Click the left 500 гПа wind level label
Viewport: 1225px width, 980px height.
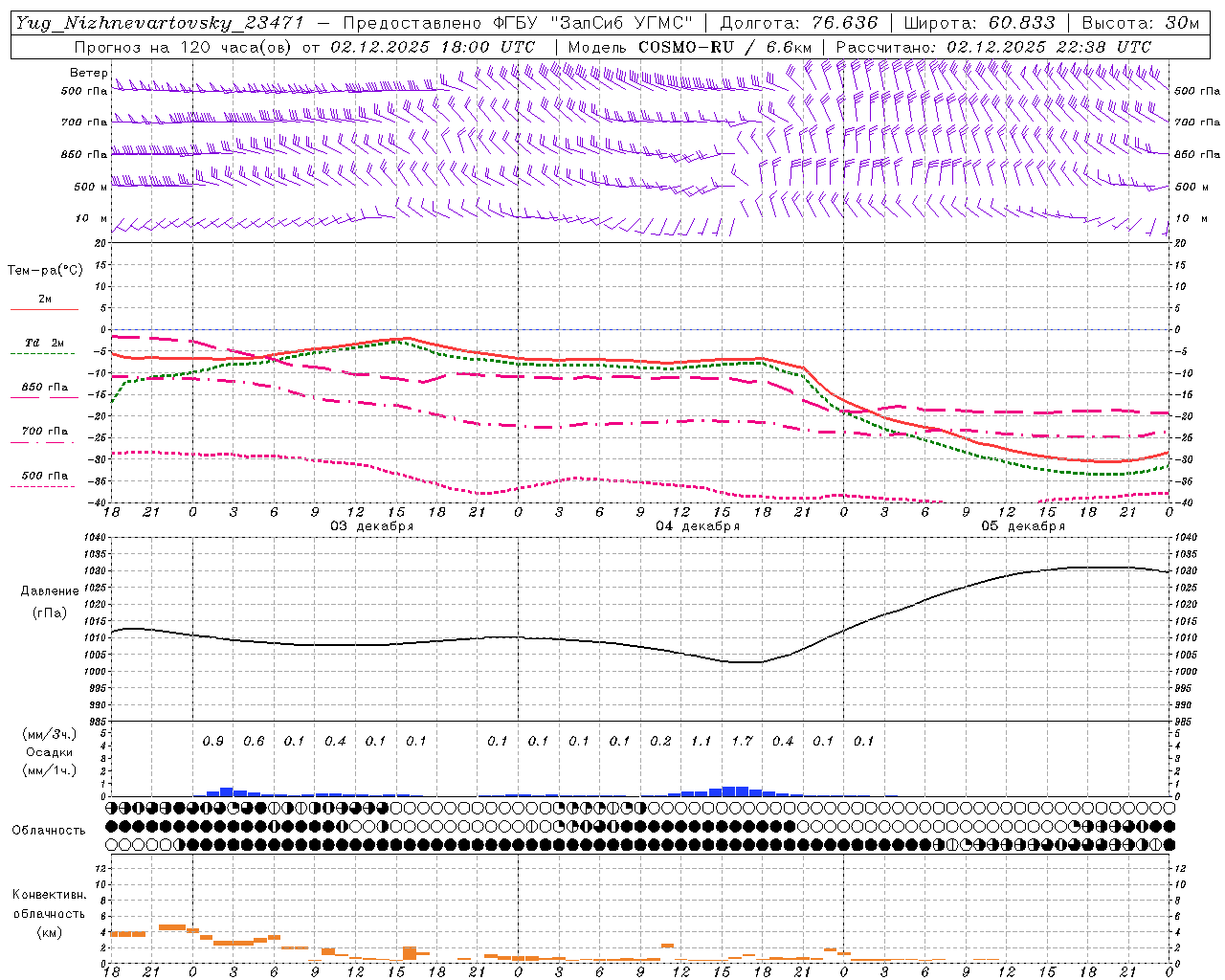pyautogui.click(x=84, y=91)
